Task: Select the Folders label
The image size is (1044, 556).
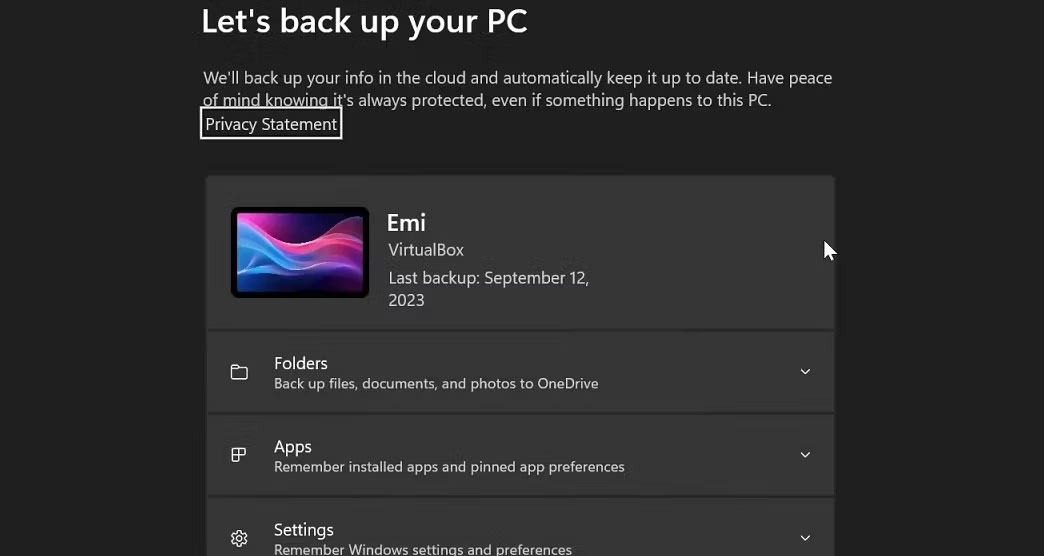Action: click(301, 363)
